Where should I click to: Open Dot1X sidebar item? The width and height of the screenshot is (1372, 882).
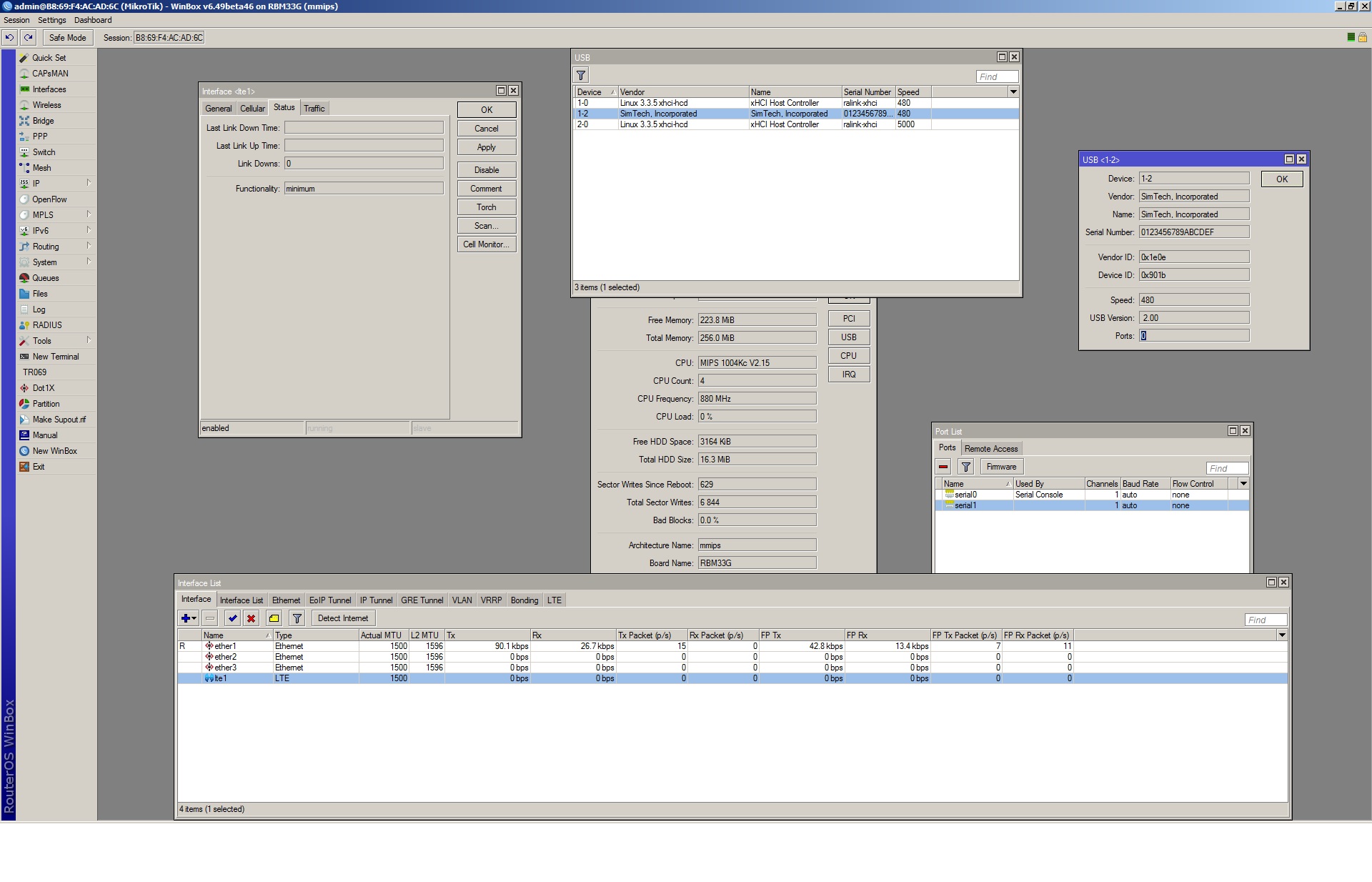click(43, 388)
